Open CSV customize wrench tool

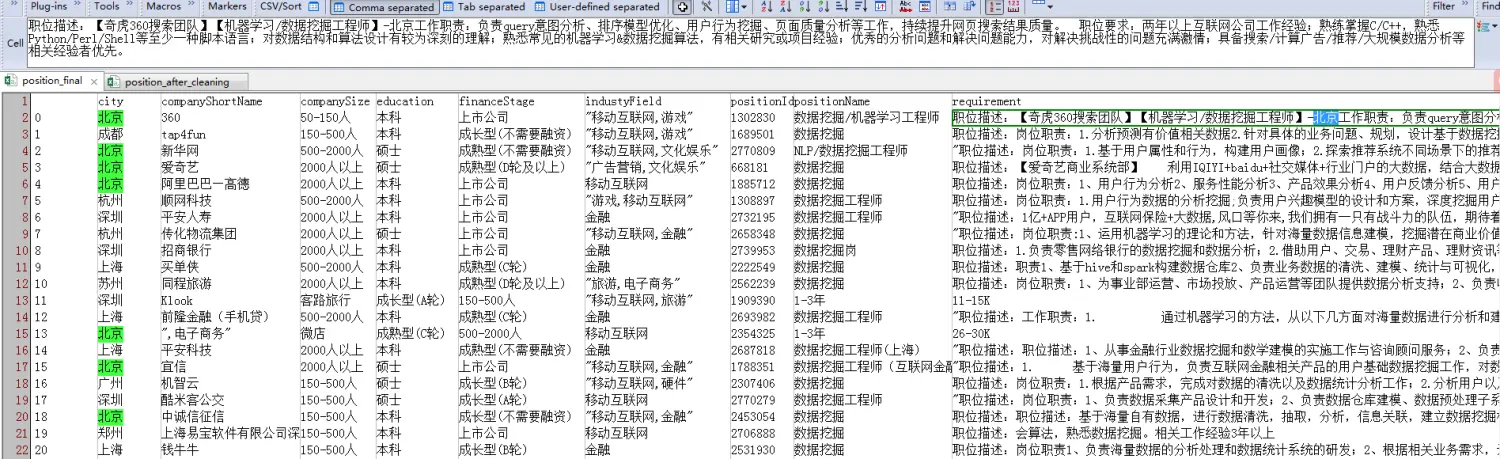(x=707, y=7)
